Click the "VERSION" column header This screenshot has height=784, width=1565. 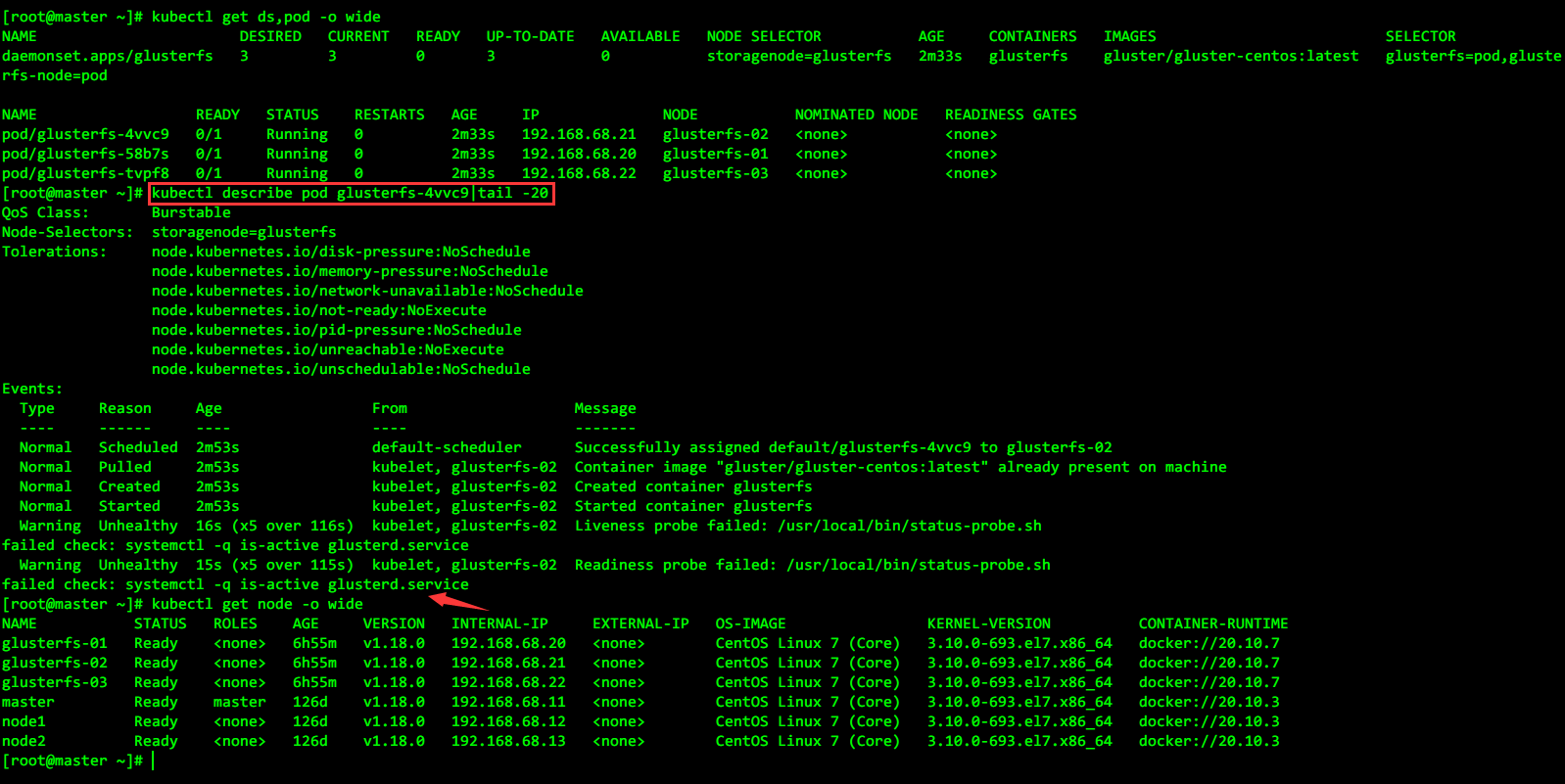[394, 623]
